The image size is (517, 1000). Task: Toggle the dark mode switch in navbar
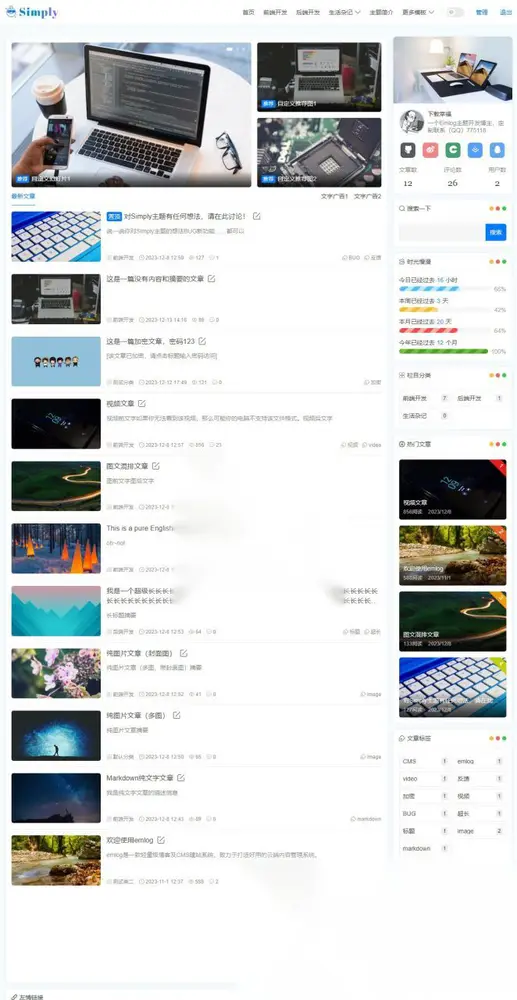click(x=455, y=12)
